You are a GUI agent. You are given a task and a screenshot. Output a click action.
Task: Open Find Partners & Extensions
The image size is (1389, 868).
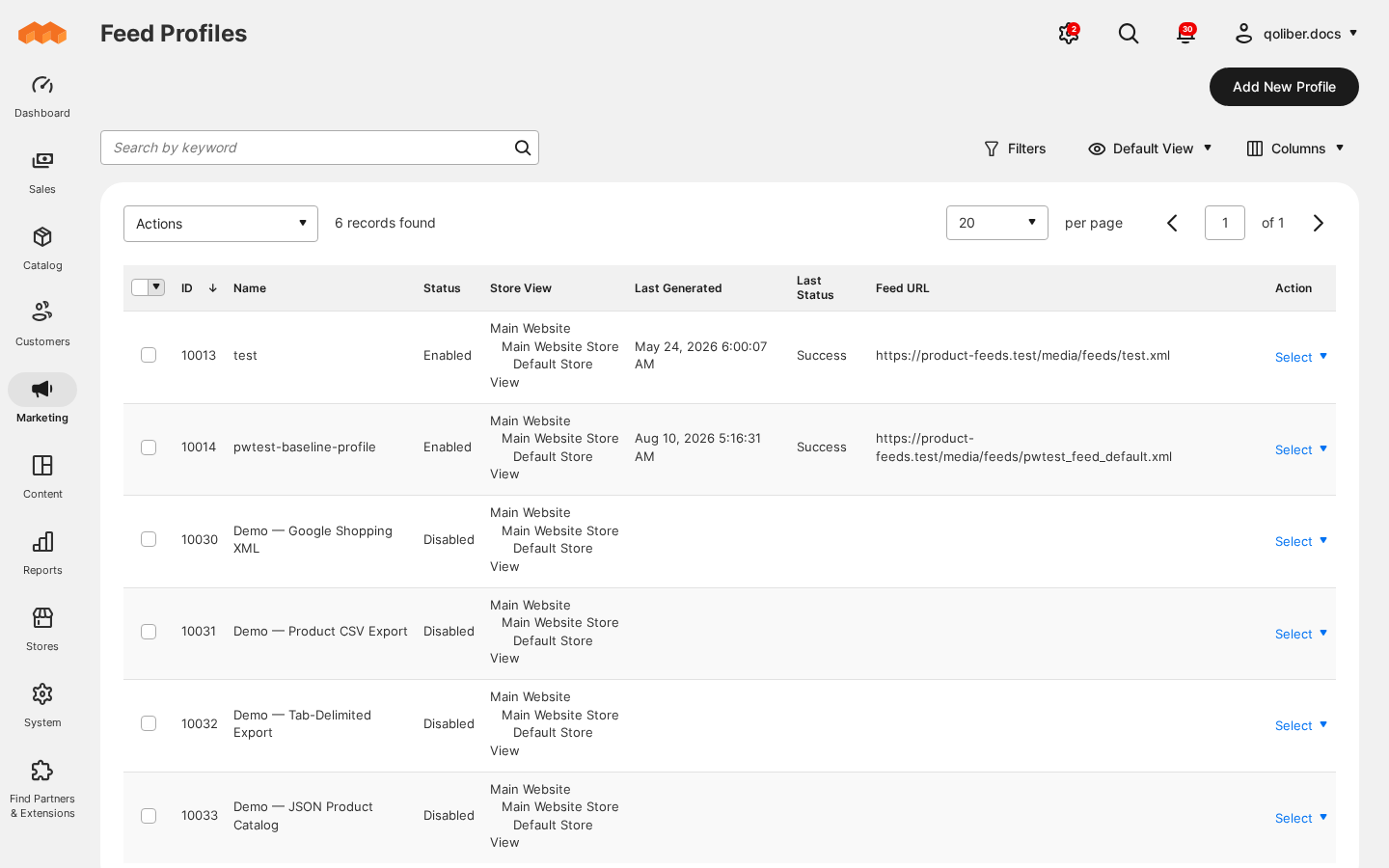tap(42, 789)
